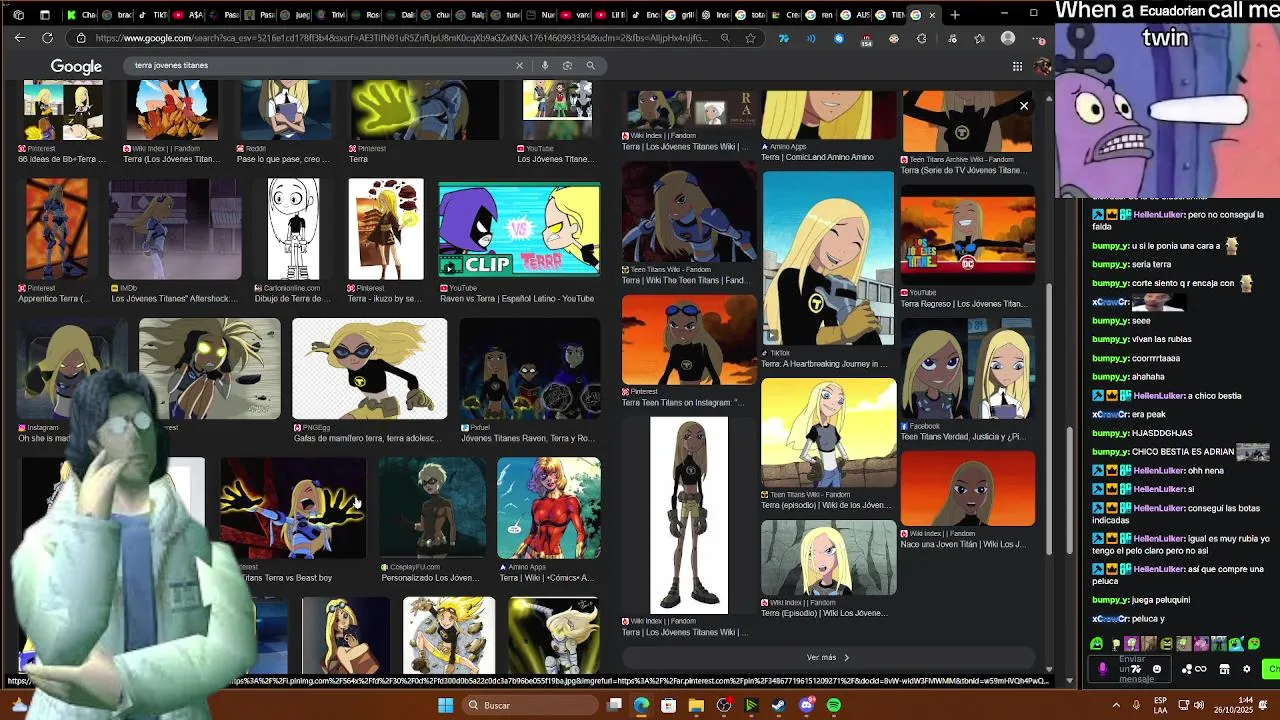The height and width of the screenshot is (720, 1280).
Task: Open 'Terra | Wiki The Teen Titans | Fand...' link
Action: click(x=685, y=280)
